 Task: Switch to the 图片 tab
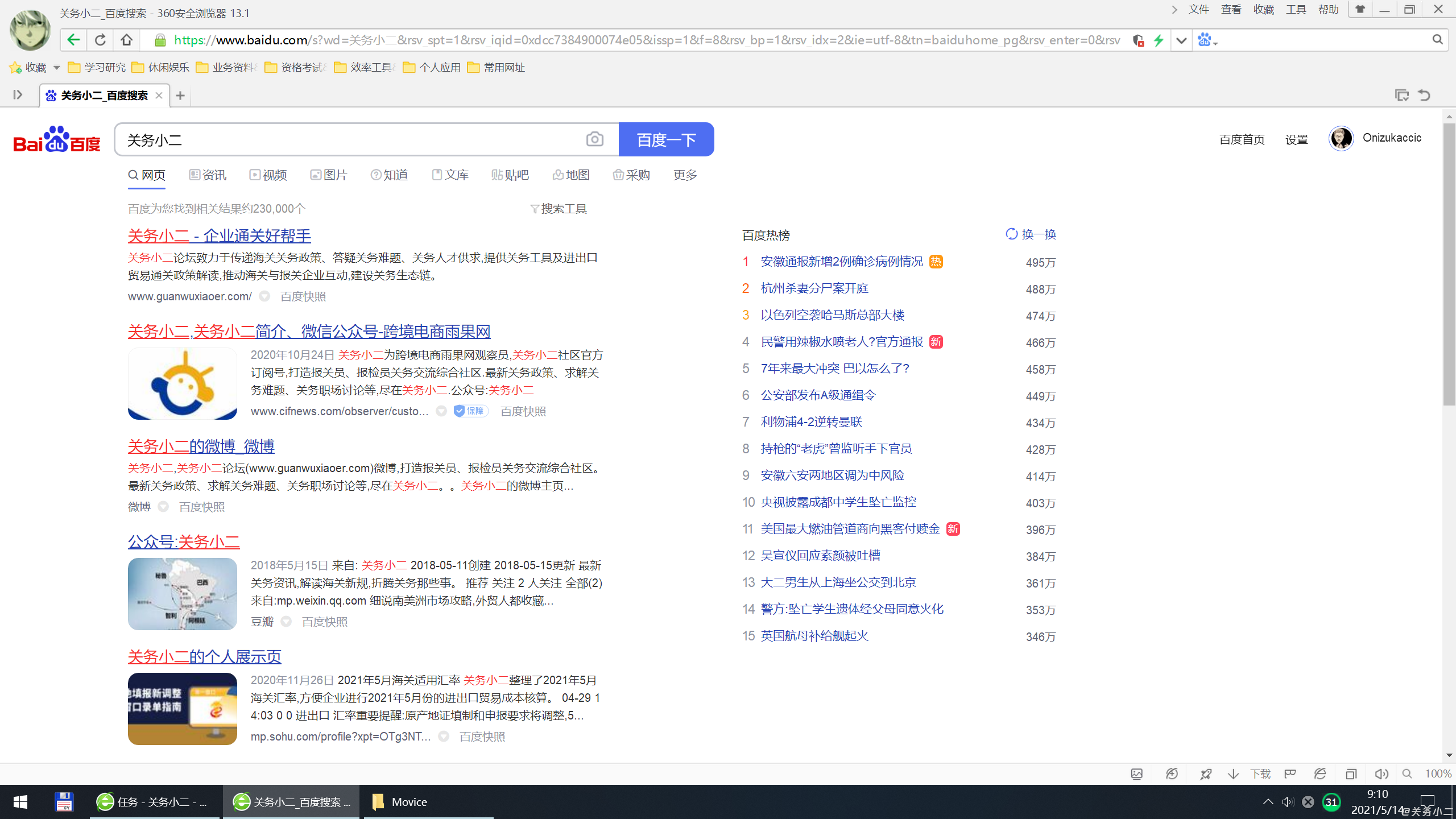(x=328, y=175)
